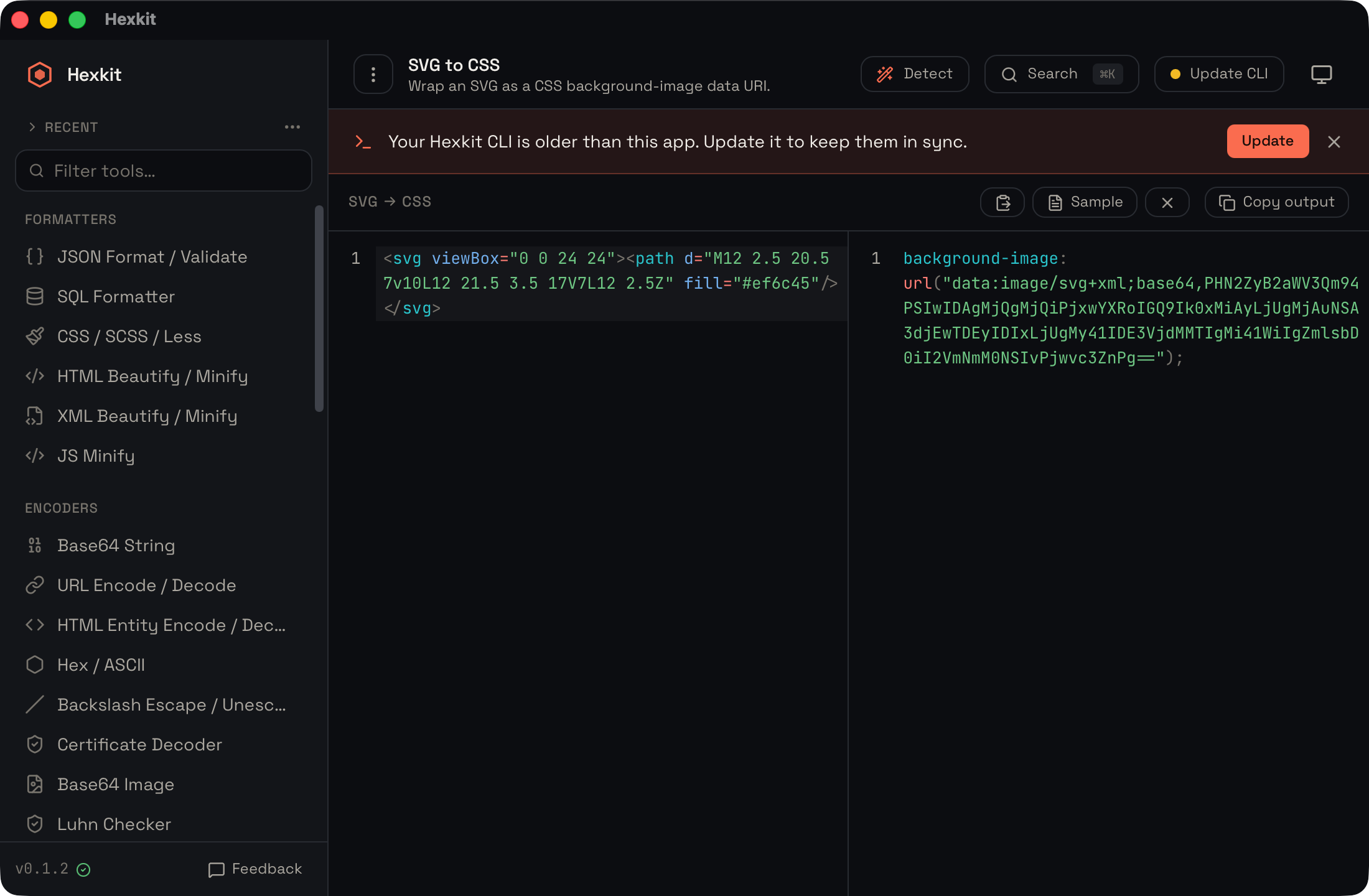Image resolution: width=1369 pixels, height=896 pixels.
Task: Paste from clipboard icon button
Action: click(x=1002, y=202)
